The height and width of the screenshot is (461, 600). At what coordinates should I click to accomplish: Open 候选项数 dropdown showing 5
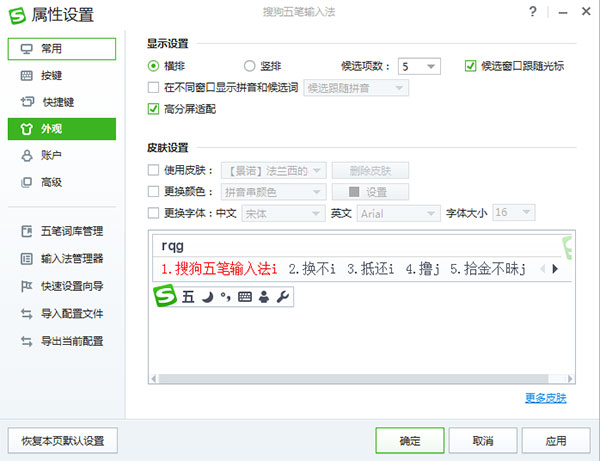coord(419,67)
